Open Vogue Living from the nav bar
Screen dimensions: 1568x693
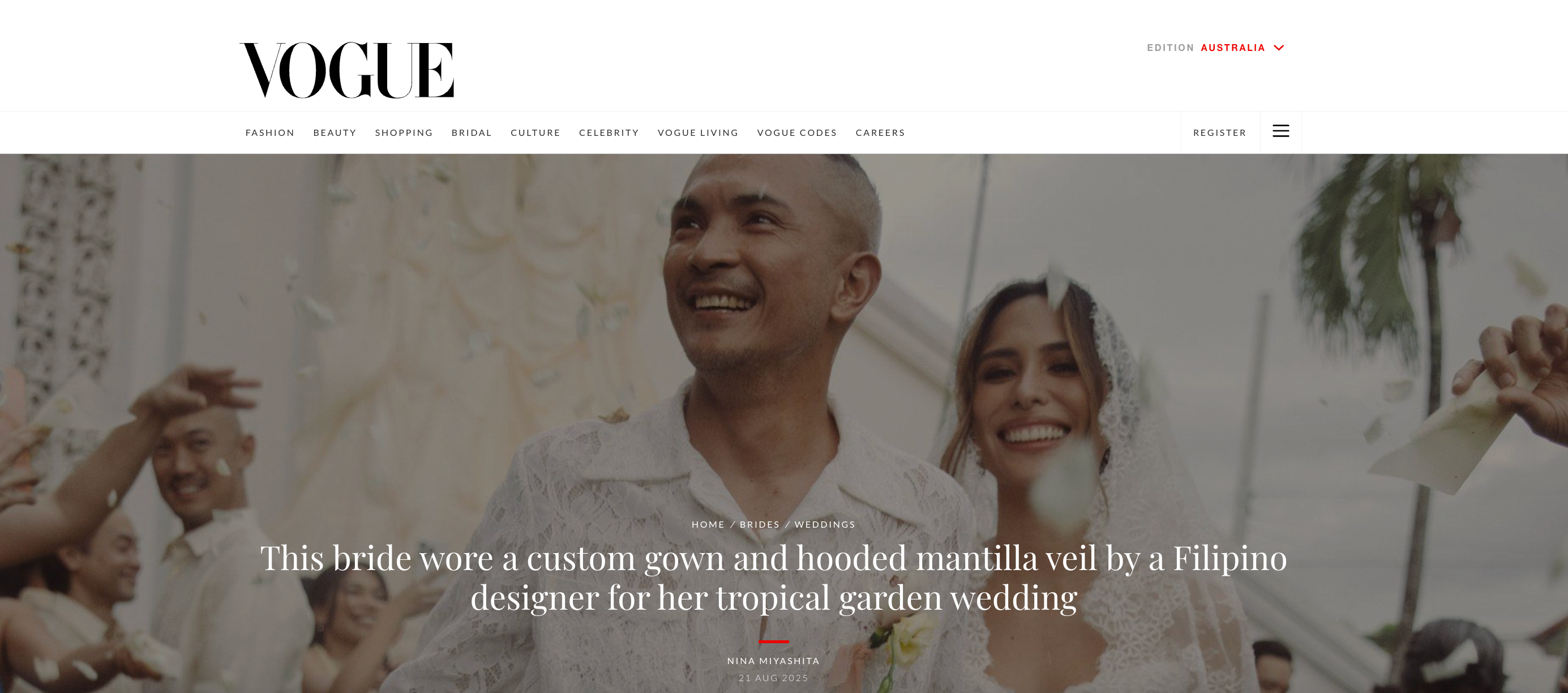point(697,132)
